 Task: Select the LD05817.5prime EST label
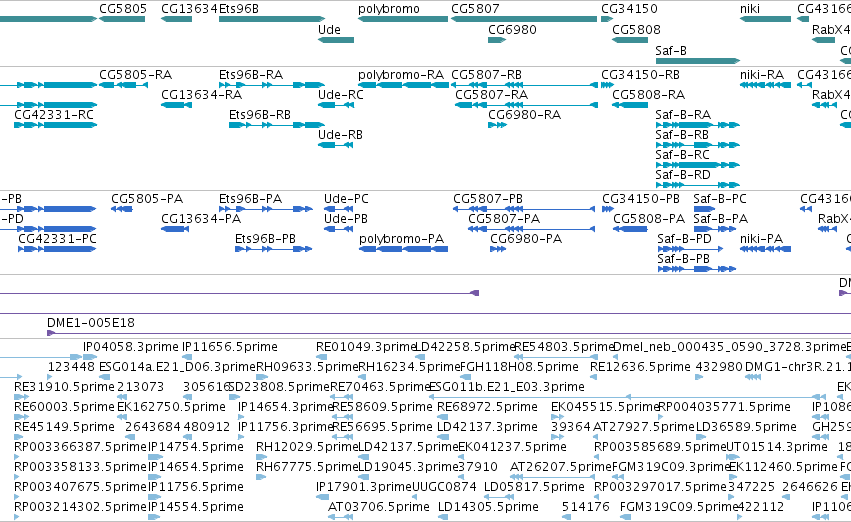point(534,487)
